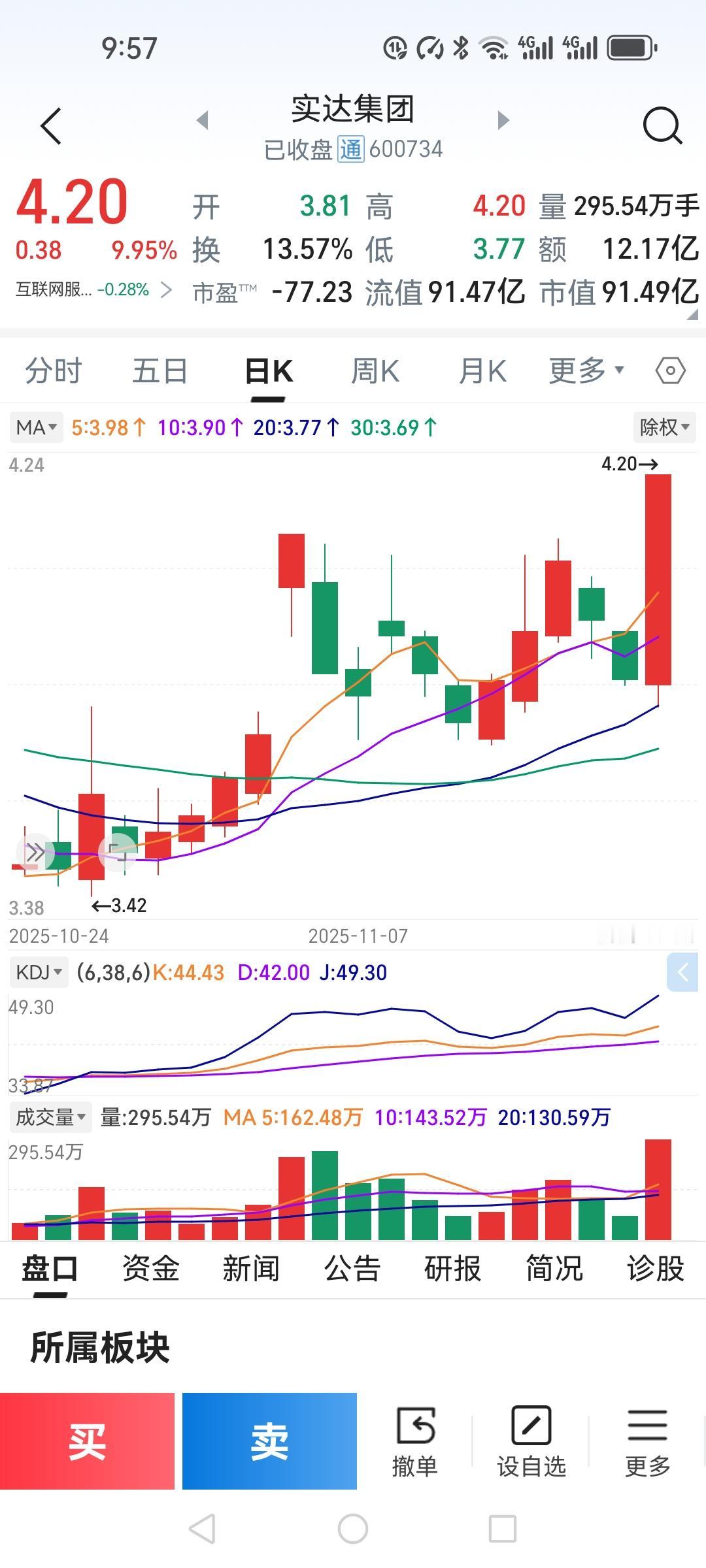Open chart settings hexagon icon

tap(670, 371)
